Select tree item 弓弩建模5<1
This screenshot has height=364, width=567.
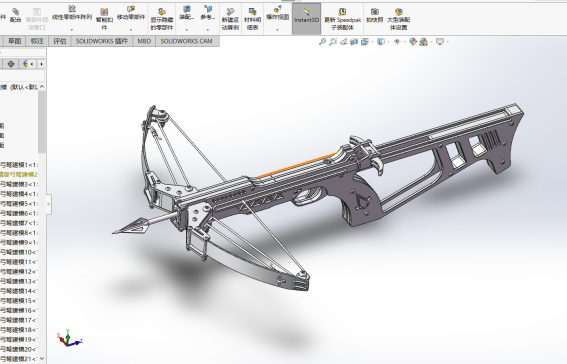[19, 204]
